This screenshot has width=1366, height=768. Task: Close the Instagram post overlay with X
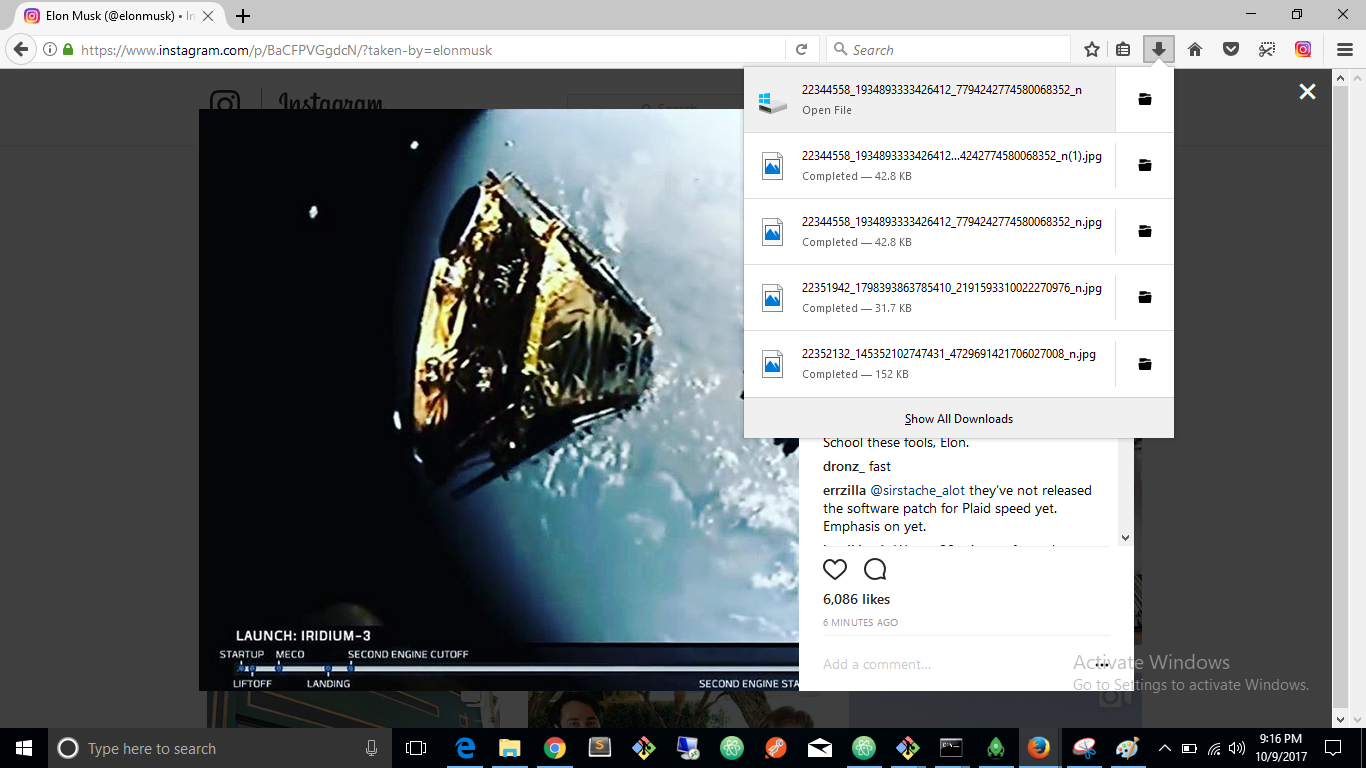point(1307,91)
